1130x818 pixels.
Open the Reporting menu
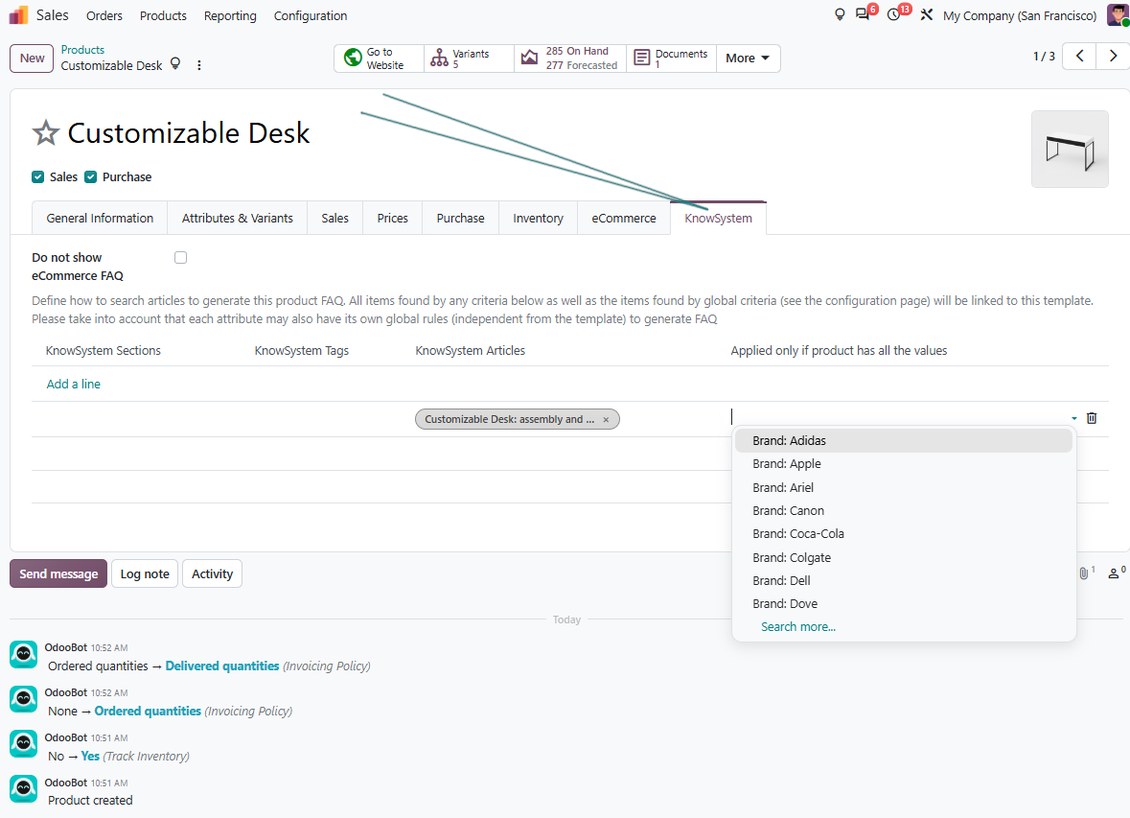click(x=230, y=15)
